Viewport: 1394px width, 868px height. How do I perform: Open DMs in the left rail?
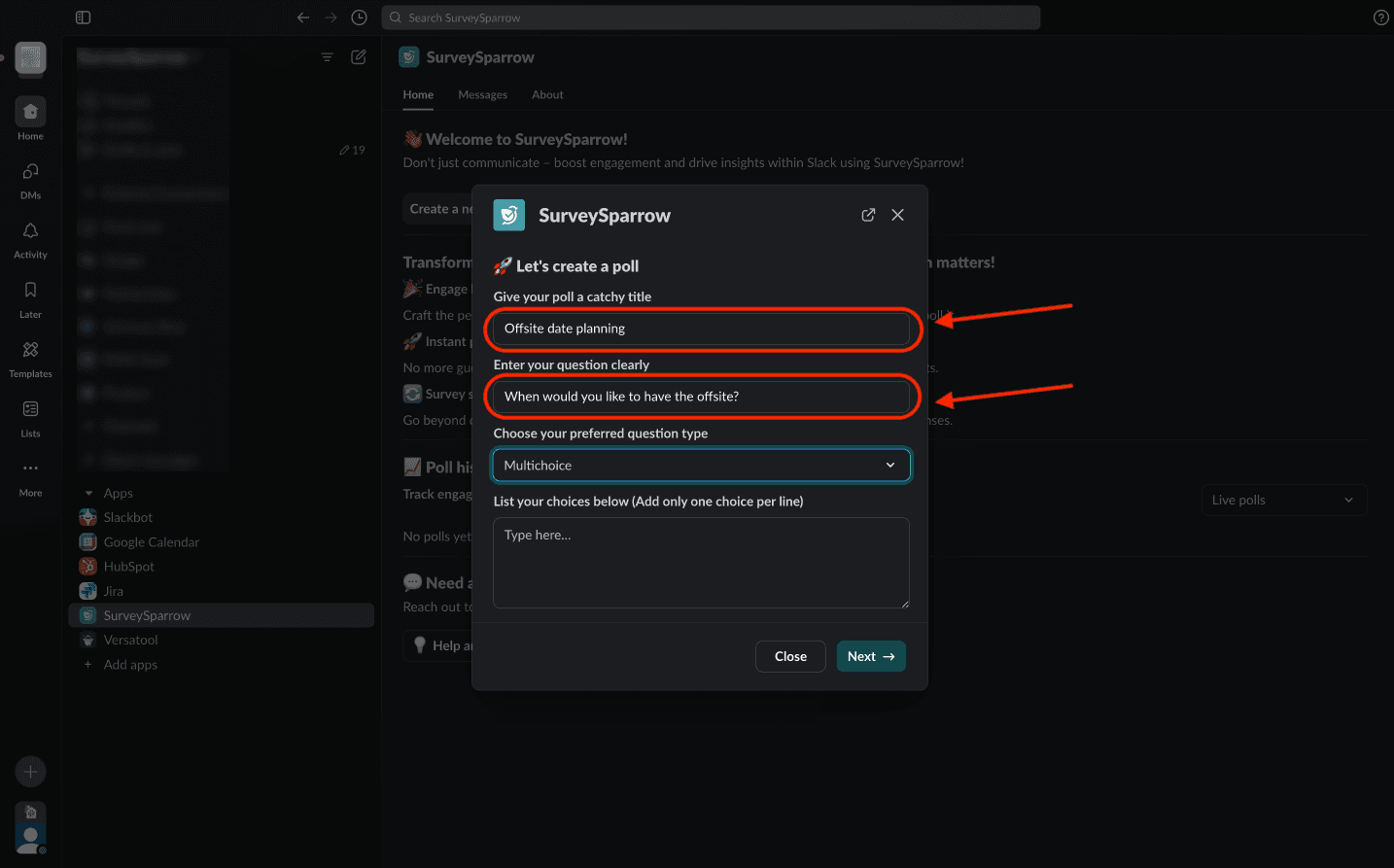click(30, 179)
